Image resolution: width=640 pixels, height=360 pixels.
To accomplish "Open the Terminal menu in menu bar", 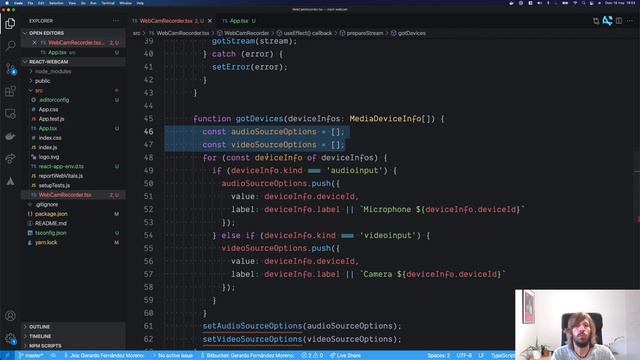I will [108, 3].
